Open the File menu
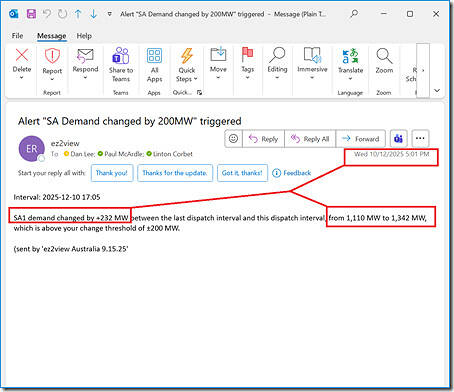 (17, 36)
